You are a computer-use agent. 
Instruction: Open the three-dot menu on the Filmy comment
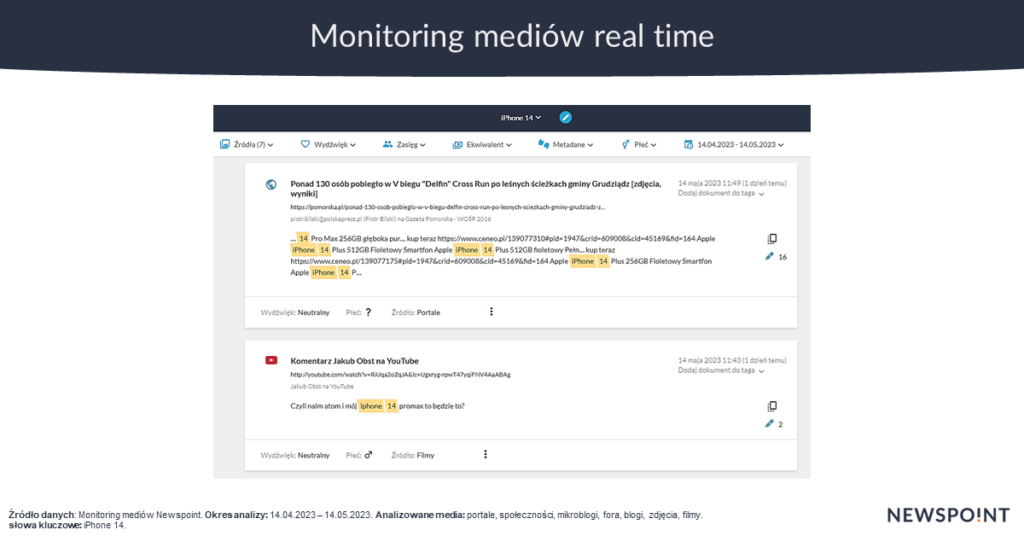tap(485, 454)
